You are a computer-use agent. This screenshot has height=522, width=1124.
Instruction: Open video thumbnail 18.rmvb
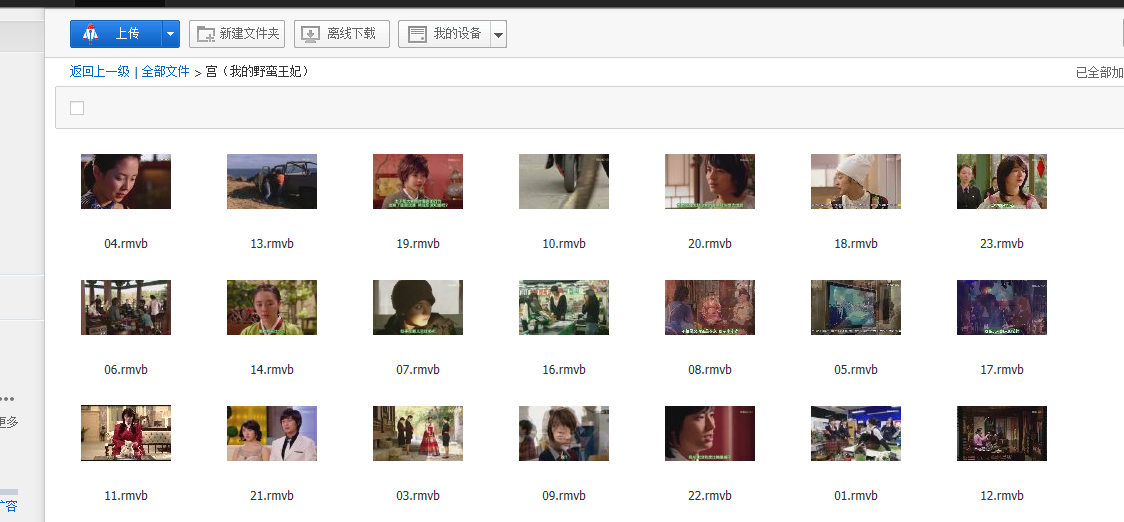pos(856,181)
